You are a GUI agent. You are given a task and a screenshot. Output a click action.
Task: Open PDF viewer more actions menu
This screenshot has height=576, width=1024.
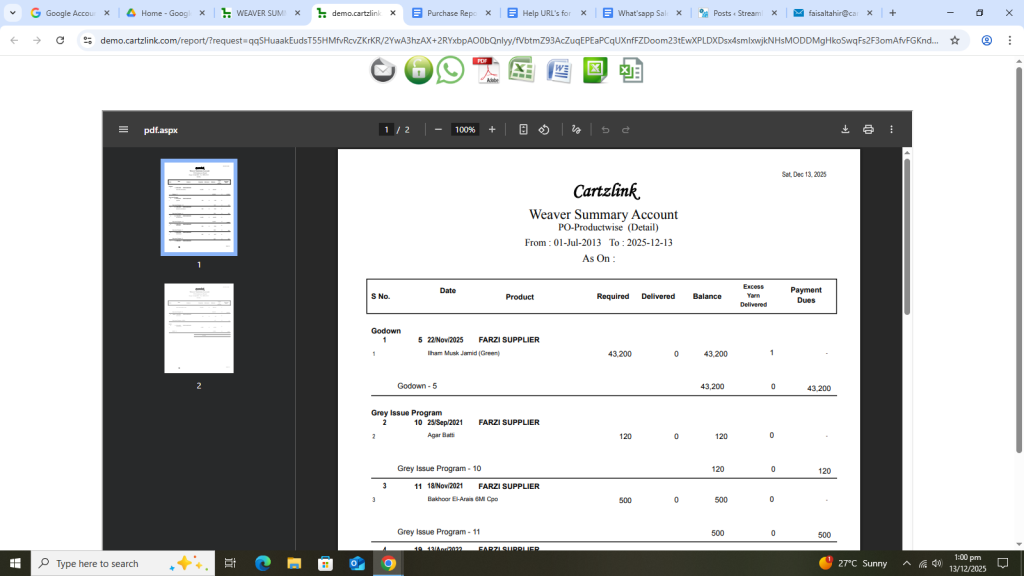click(891, 130)
